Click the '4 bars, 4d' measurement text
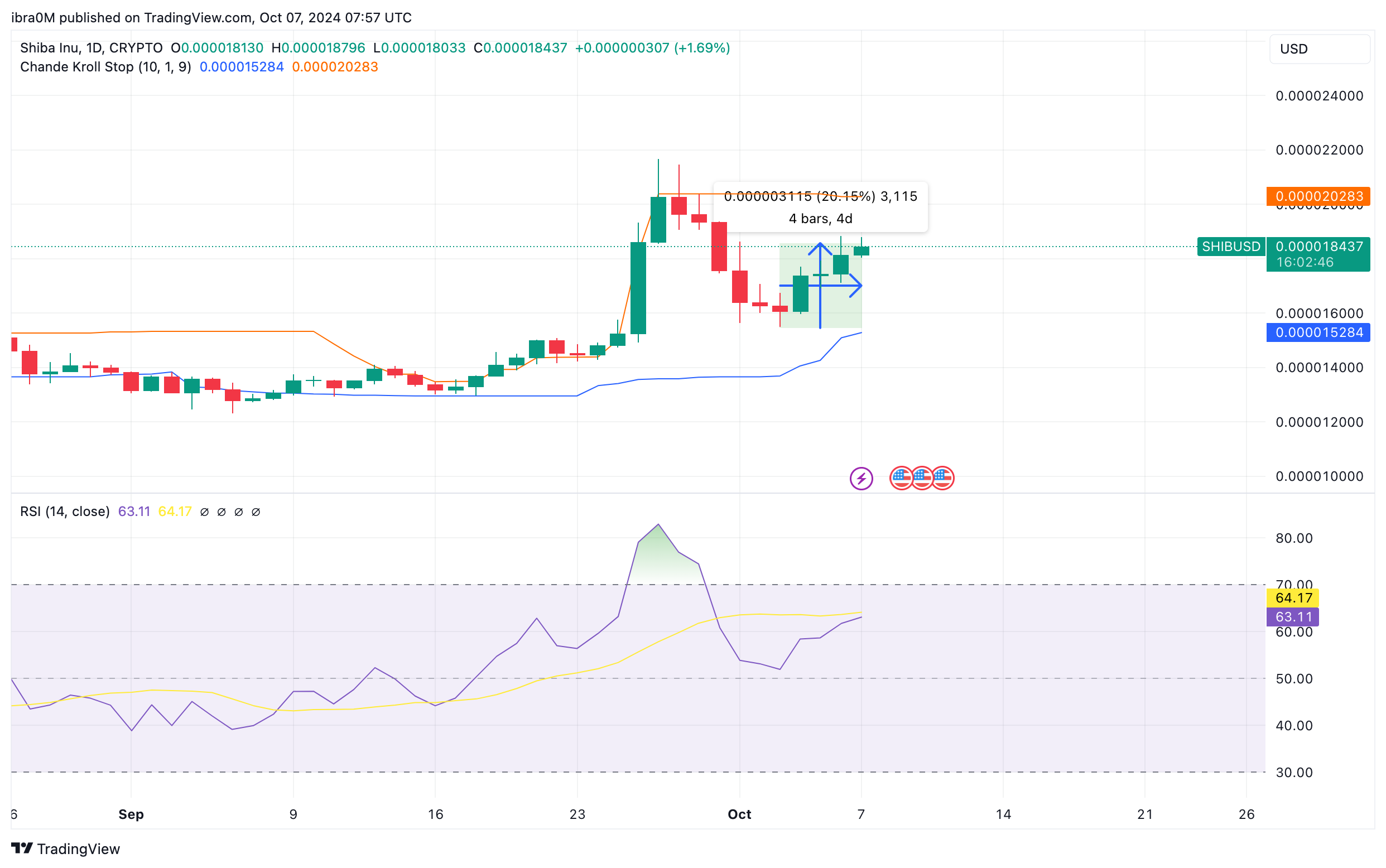Viewport: 1386px width, 868px height. point(820,218)
